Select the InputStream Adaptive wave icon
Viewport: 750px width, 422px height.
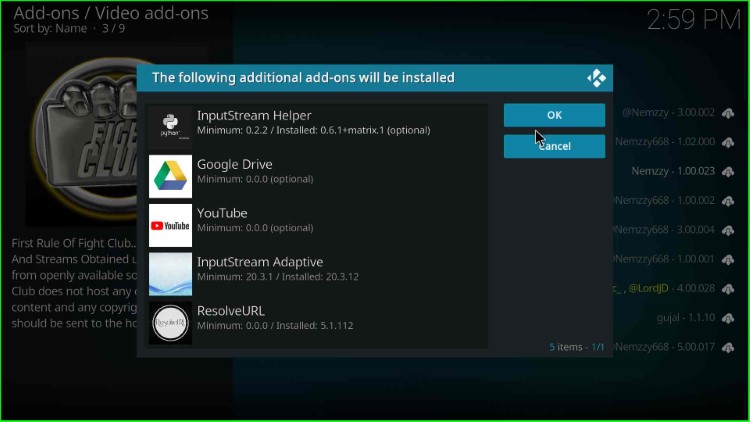[170, 274]
